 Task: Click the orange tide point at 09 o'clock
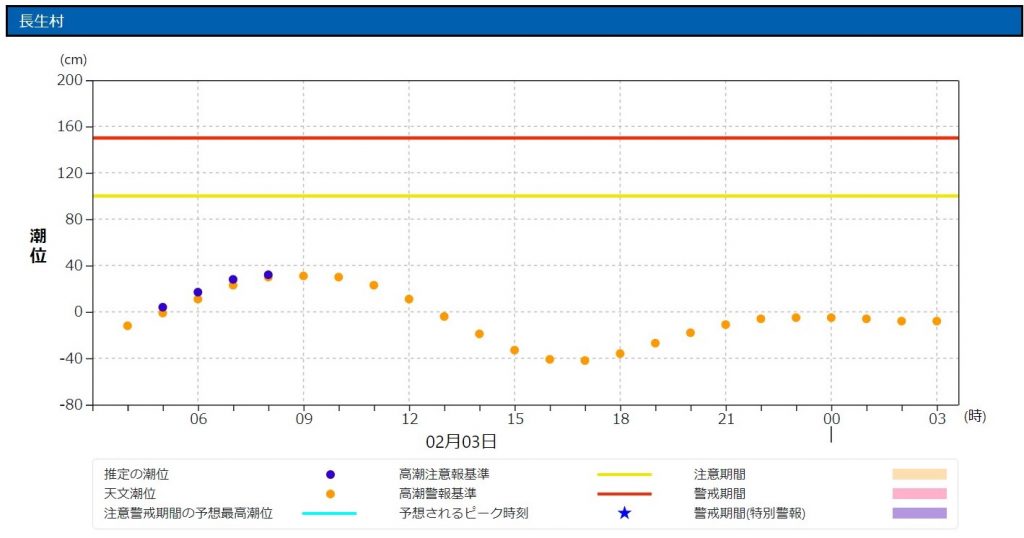304,276
